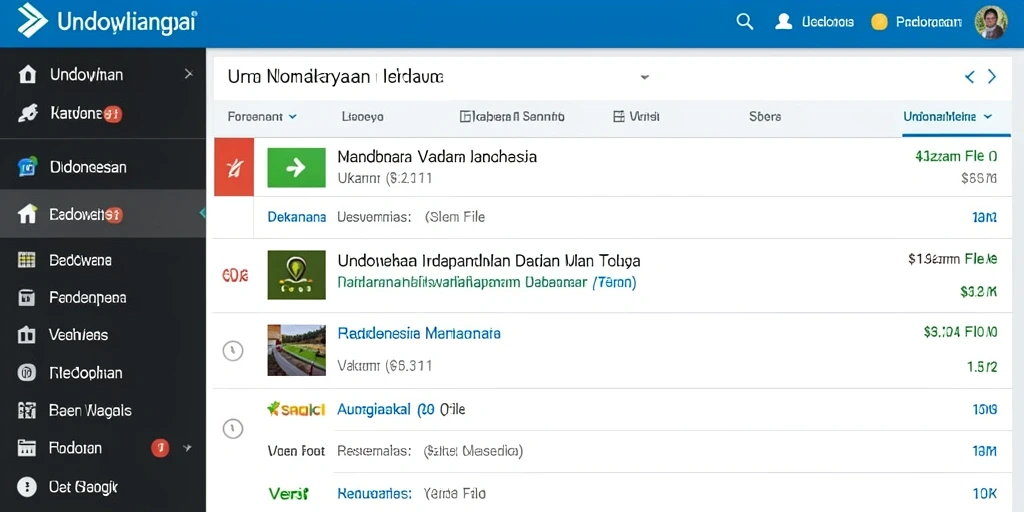
Task: Switch to the Liaoeyo tab
Action: point(362,117)
